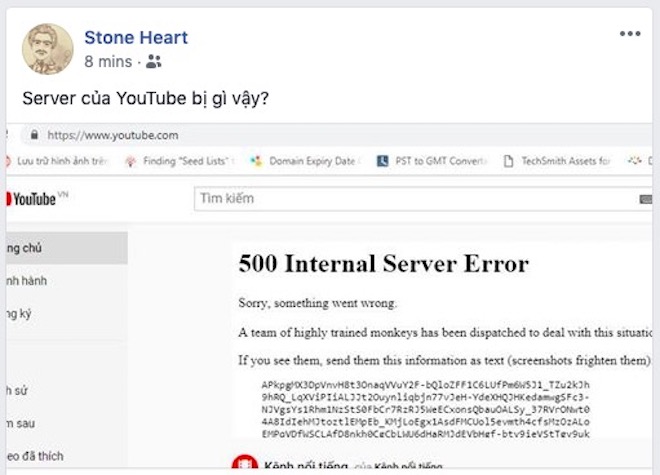Image resolution: width=660 pixels, height=475 pixels.
Task: Click the red channel icon below error
Action: tap(245, 464)
